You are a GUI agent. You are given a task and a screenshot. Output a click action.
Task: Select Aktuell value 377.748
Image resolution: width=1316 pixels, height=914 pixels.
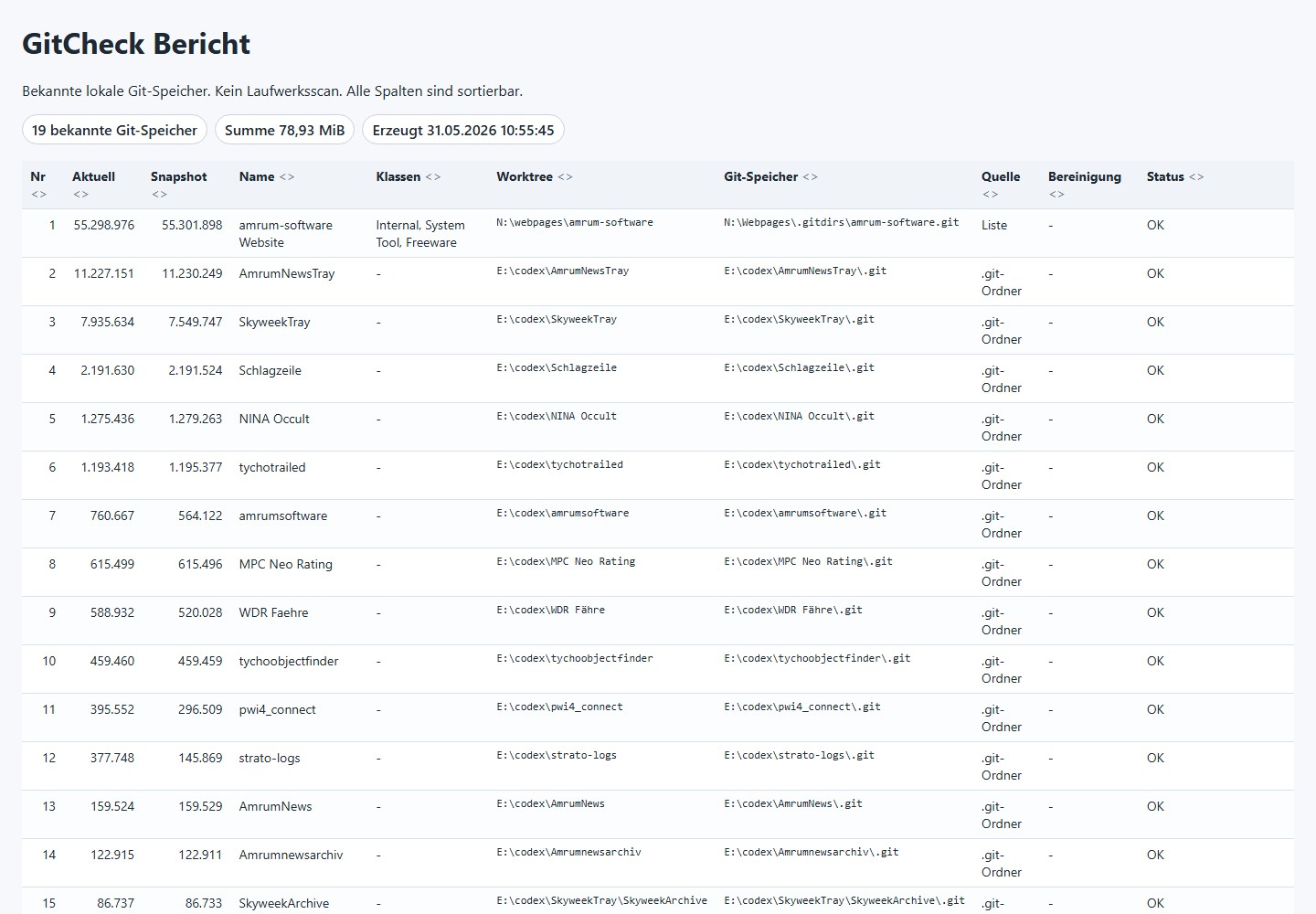(112, 758)
